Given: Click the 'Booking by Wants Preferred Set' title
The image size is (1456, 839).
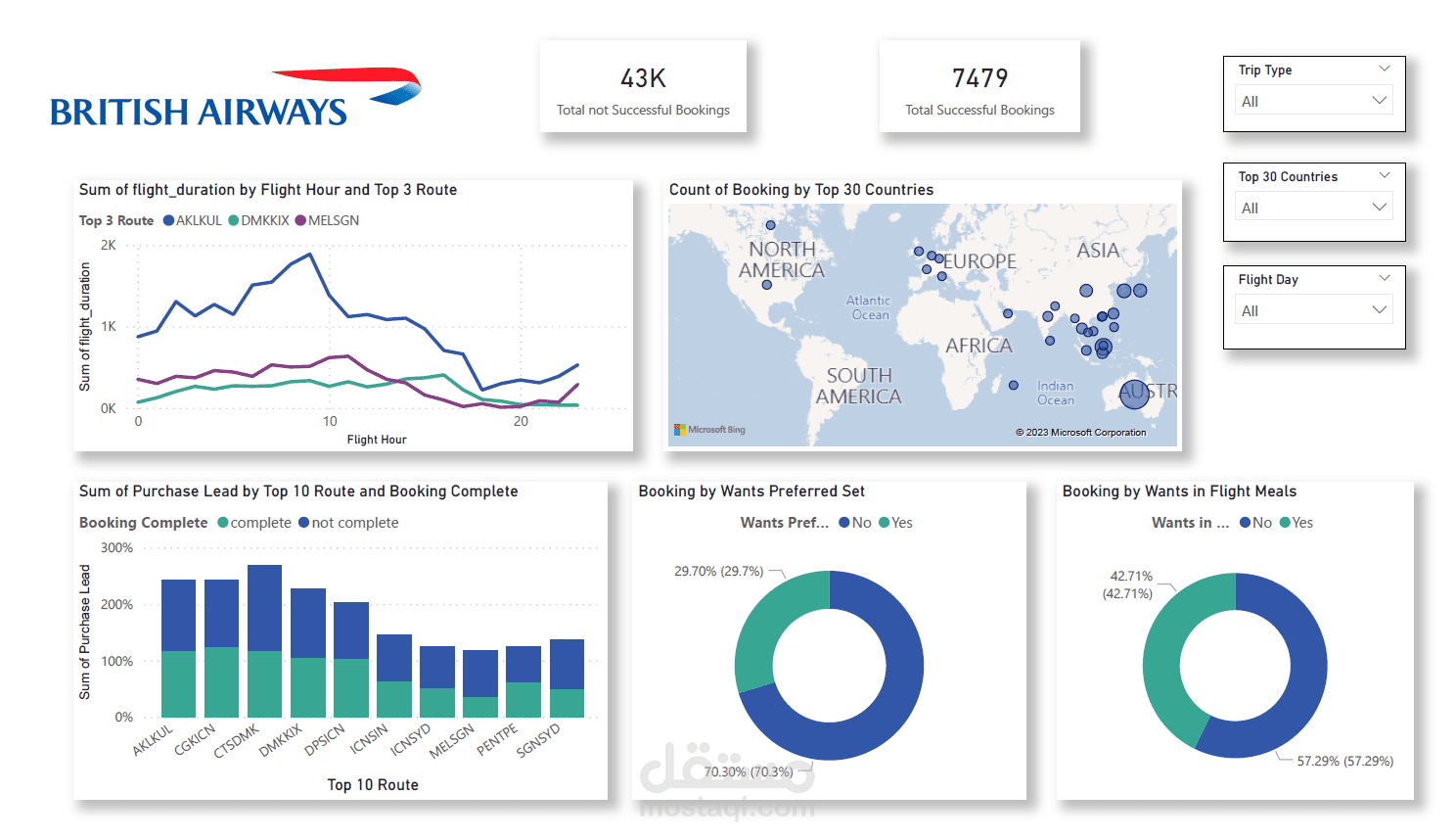Looking at the screenshot, I should (x=751, y=491).
